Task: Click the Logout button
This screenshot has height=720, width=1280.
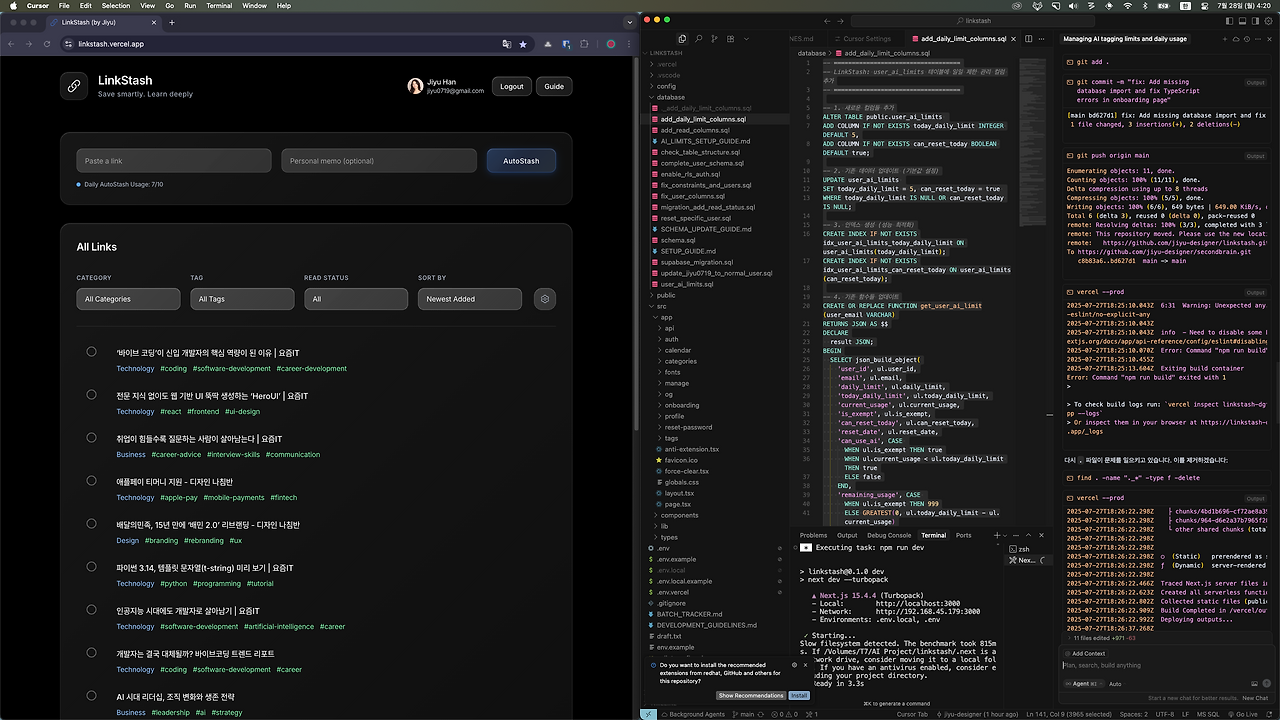Action: [x=512, y=86]
